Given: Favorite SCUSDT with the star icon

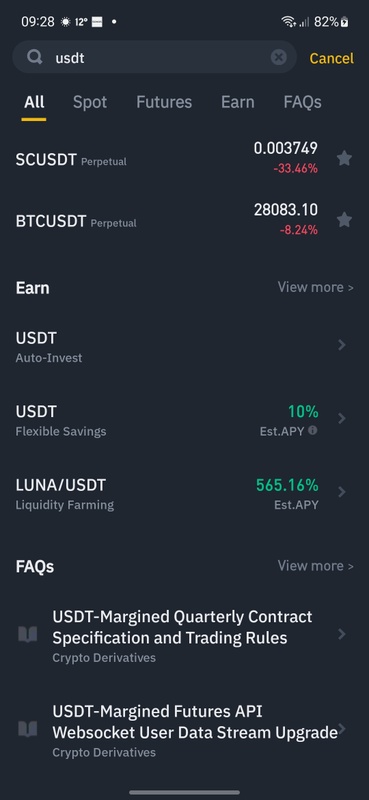Looking at the screenshot, I should 345,159.
